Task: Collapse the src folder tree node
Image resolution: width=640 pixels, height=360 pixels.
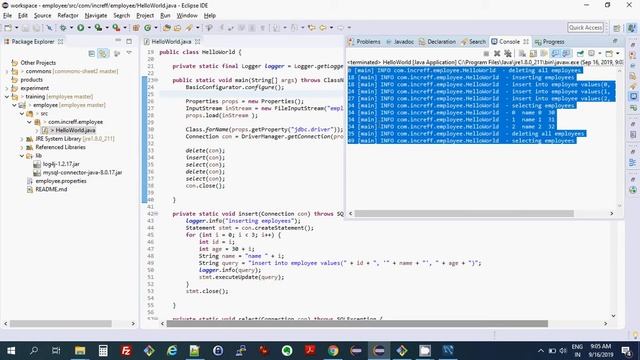Action: (x=22, y=113)
